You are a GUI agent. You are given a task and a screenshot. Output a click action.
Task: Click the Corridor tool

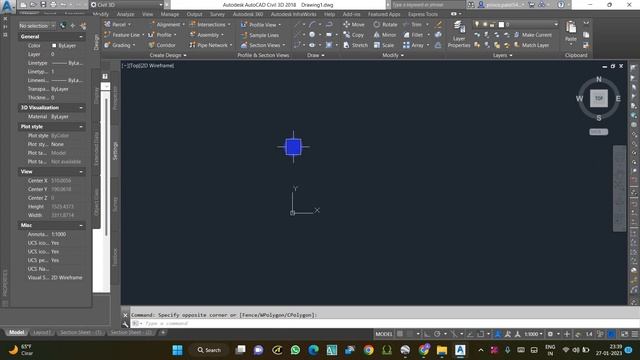pos(162,45)
